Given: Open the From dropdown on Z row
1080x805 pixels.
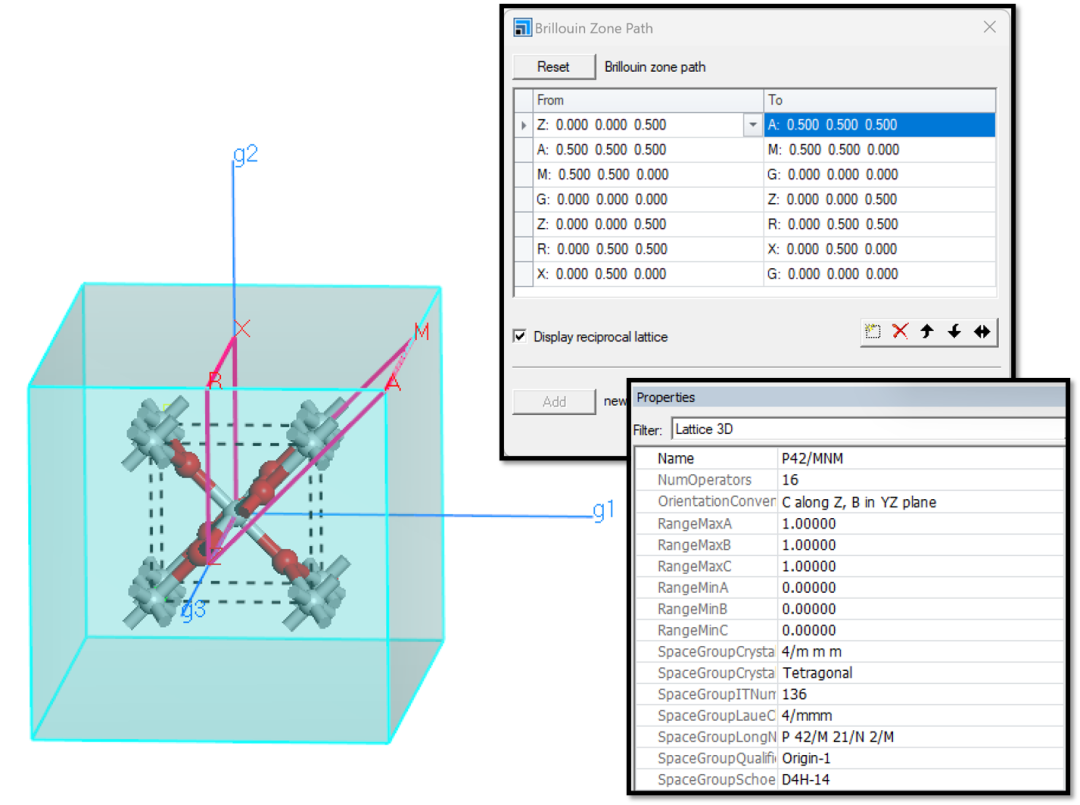Looking at the screenshot, I should point(752,125).
